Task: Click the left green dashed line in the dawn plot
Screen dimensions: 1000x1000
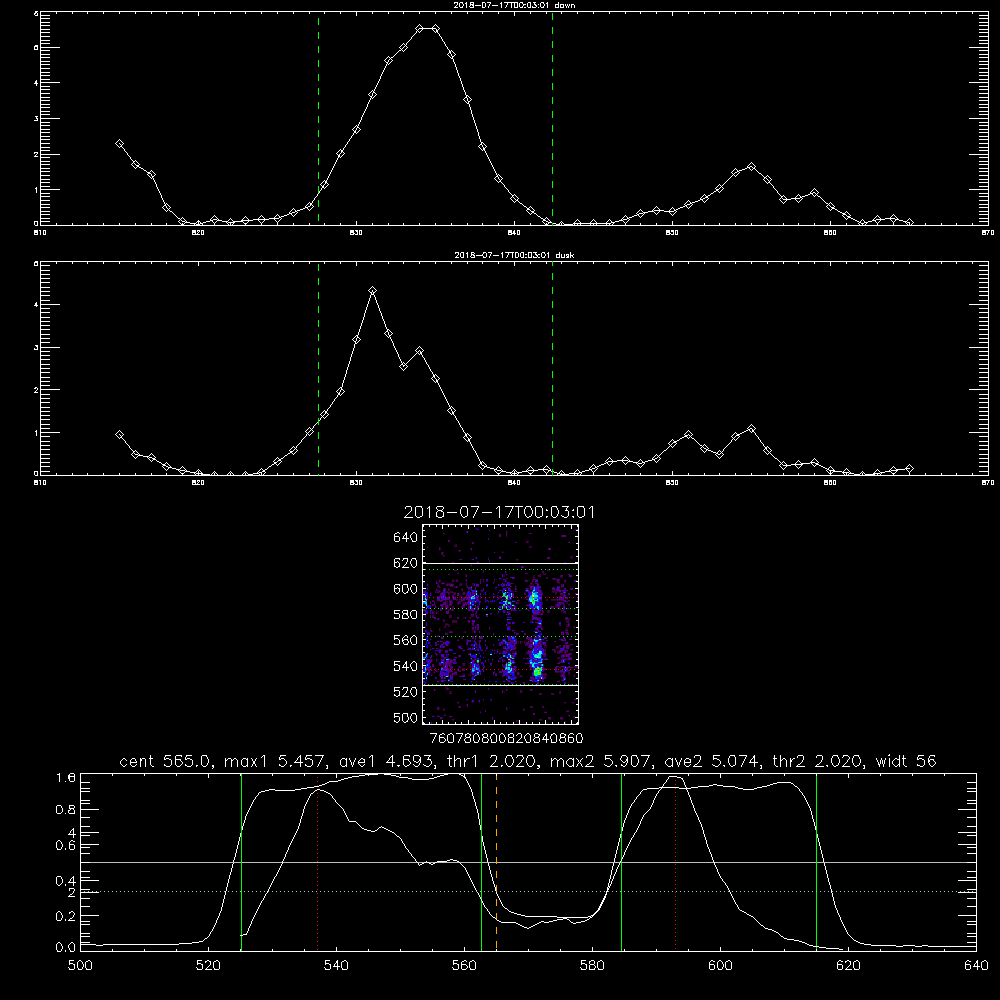Action: coord(318,119)
